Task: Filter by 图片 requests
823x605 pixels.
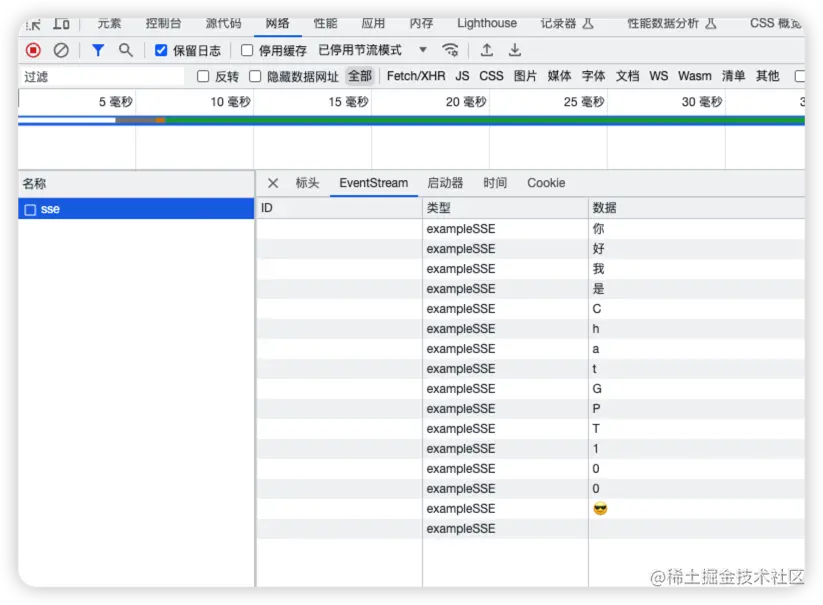Action: pos(525,77)
